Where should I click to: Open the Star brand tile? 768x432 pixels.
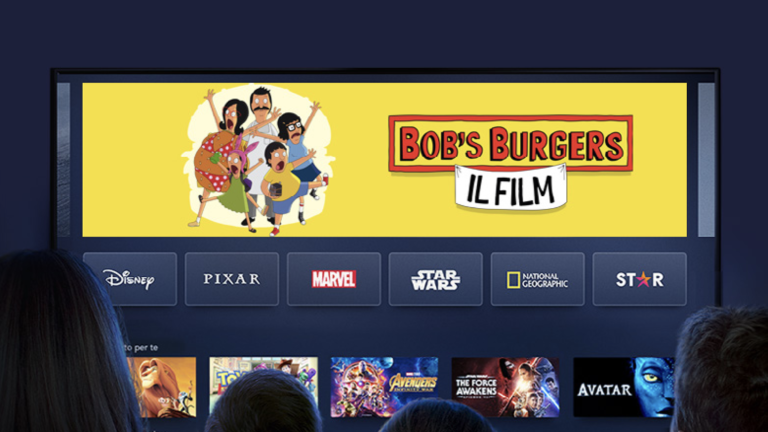pyautogui.click(x=639, y=279)
